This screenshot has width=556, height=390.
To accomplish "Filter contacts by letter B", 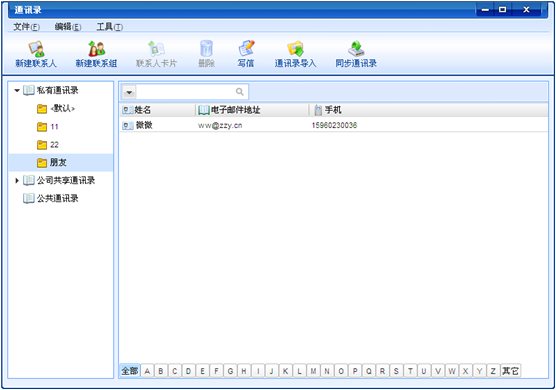I will tap(161, 371).
